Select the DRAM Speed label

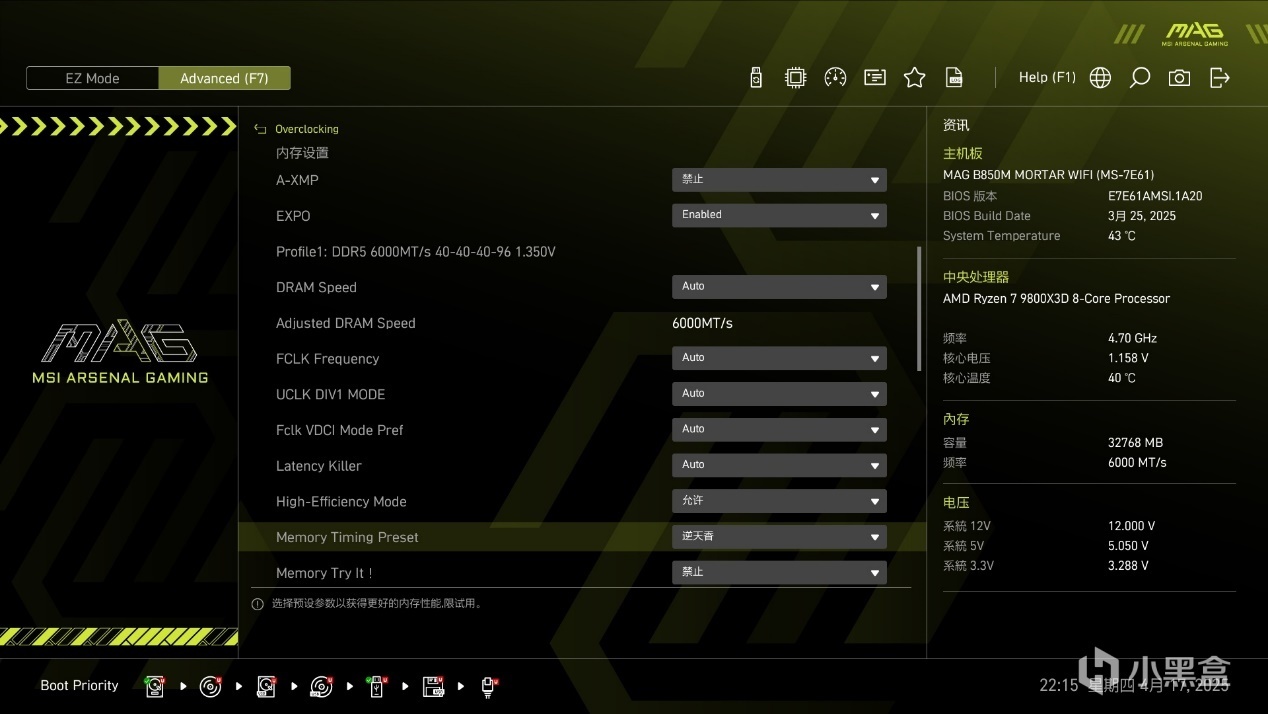(x=316, y=287)
